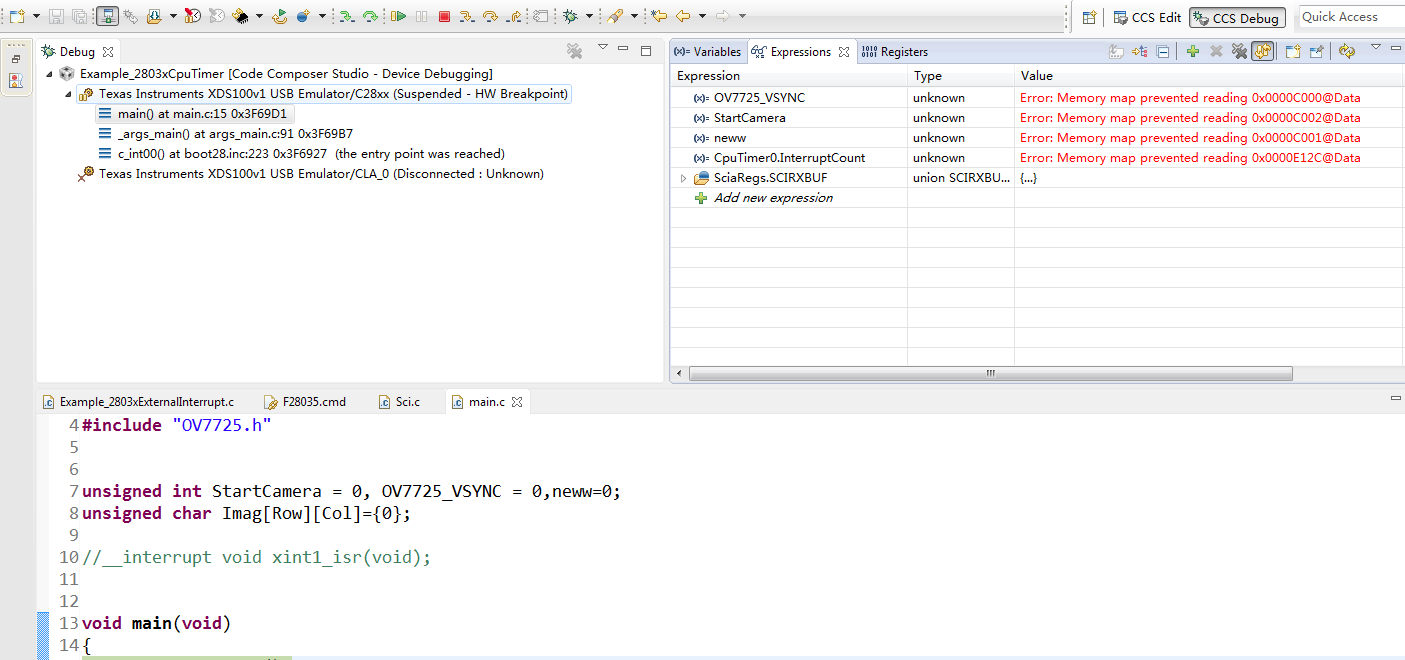Screen dimensions: 1405x660
Task: Click the Step Return icon
Action: click(x=514, y=16)
